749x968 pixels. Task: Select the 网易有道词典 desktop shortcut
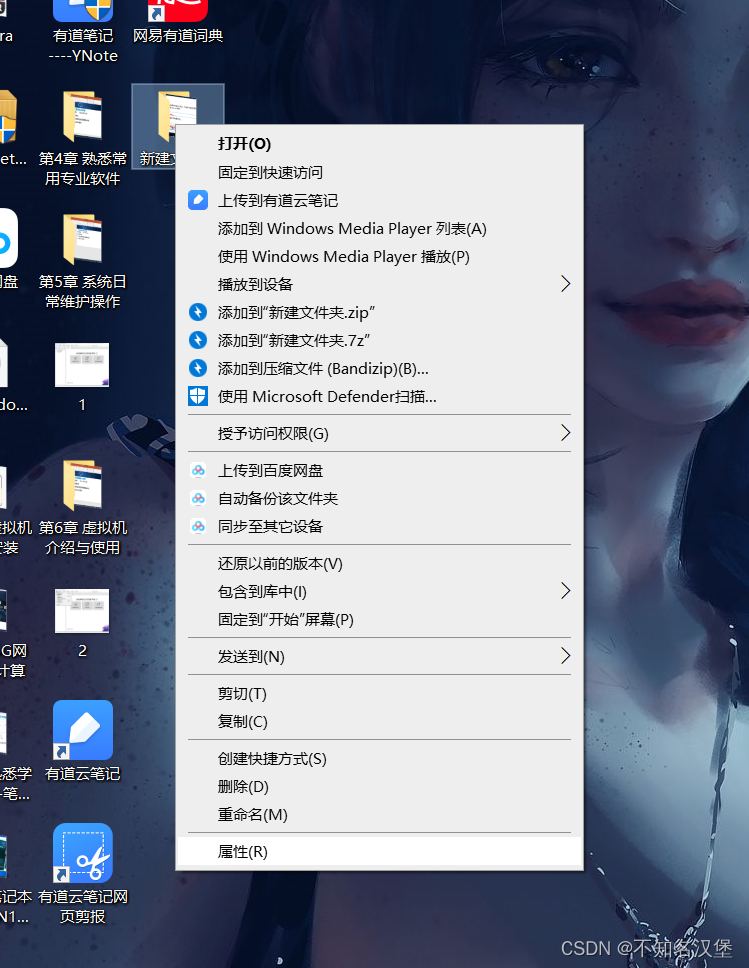point(178,22)
